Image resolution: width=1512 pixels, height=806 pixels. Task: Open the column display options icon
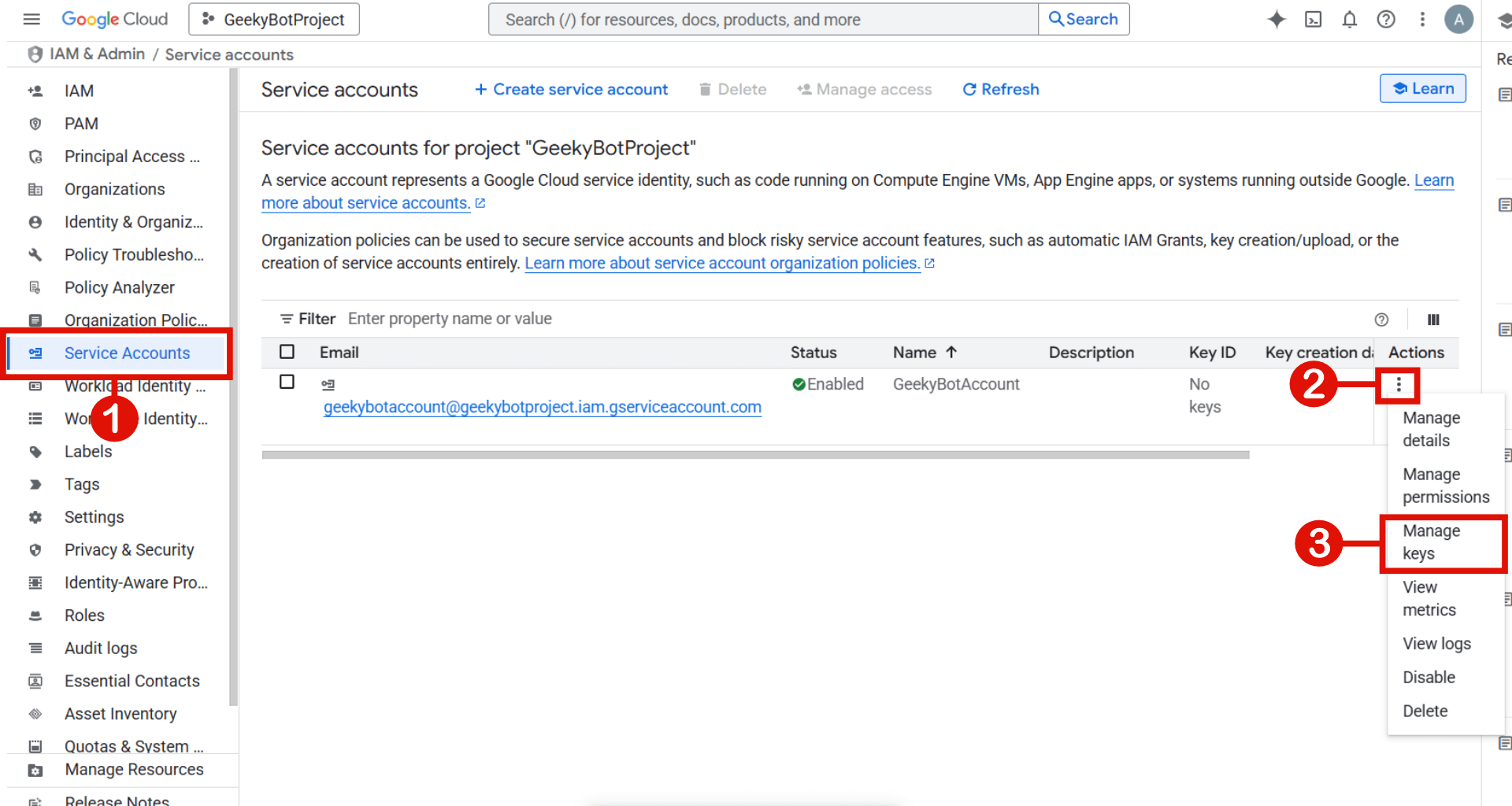[x=1433, y=320]
